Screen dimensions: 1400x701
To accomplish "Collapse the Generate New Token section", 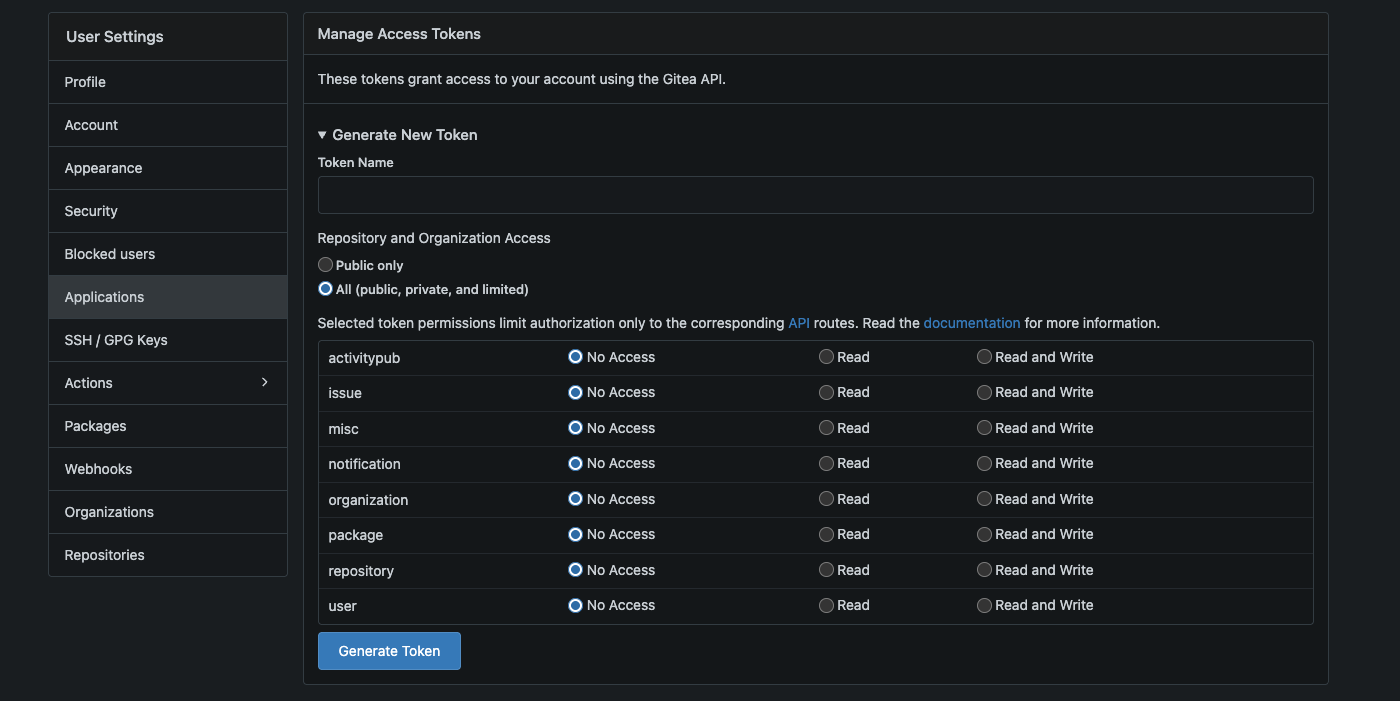I will [398, 135].
